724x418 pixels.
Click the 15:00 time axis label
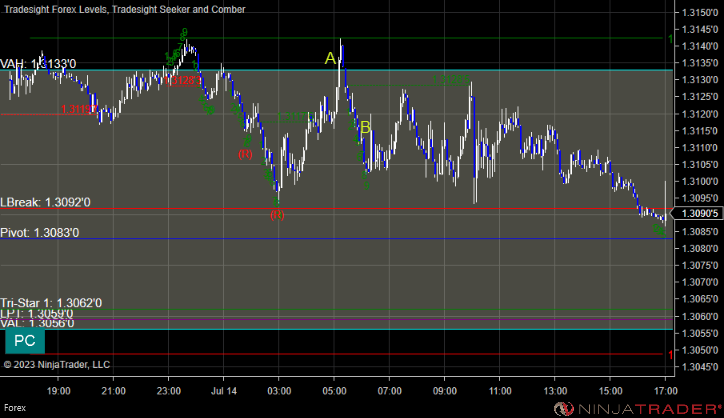pos(610,391)
